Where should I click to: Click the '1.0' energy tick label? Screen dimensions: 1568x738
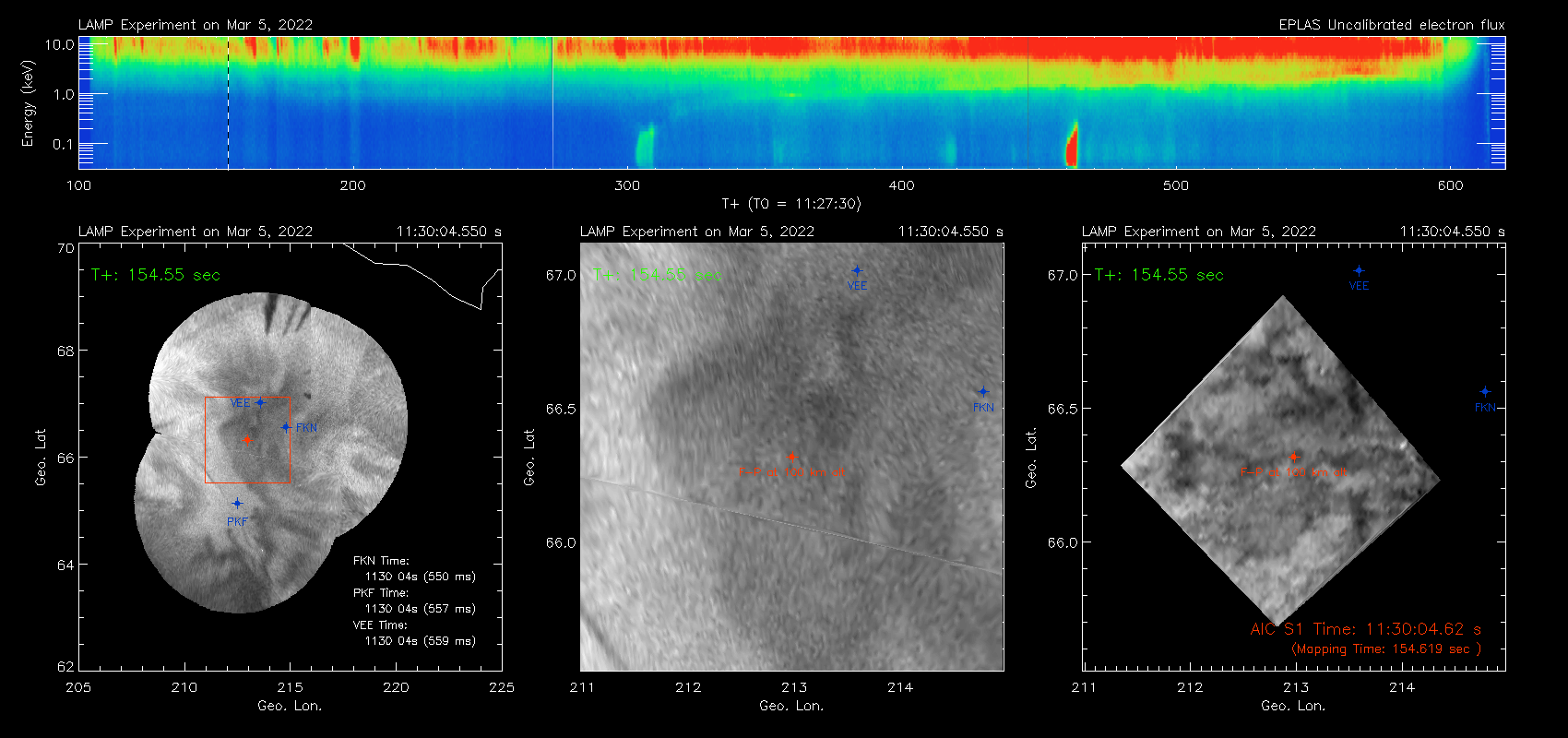pos(64,94)
